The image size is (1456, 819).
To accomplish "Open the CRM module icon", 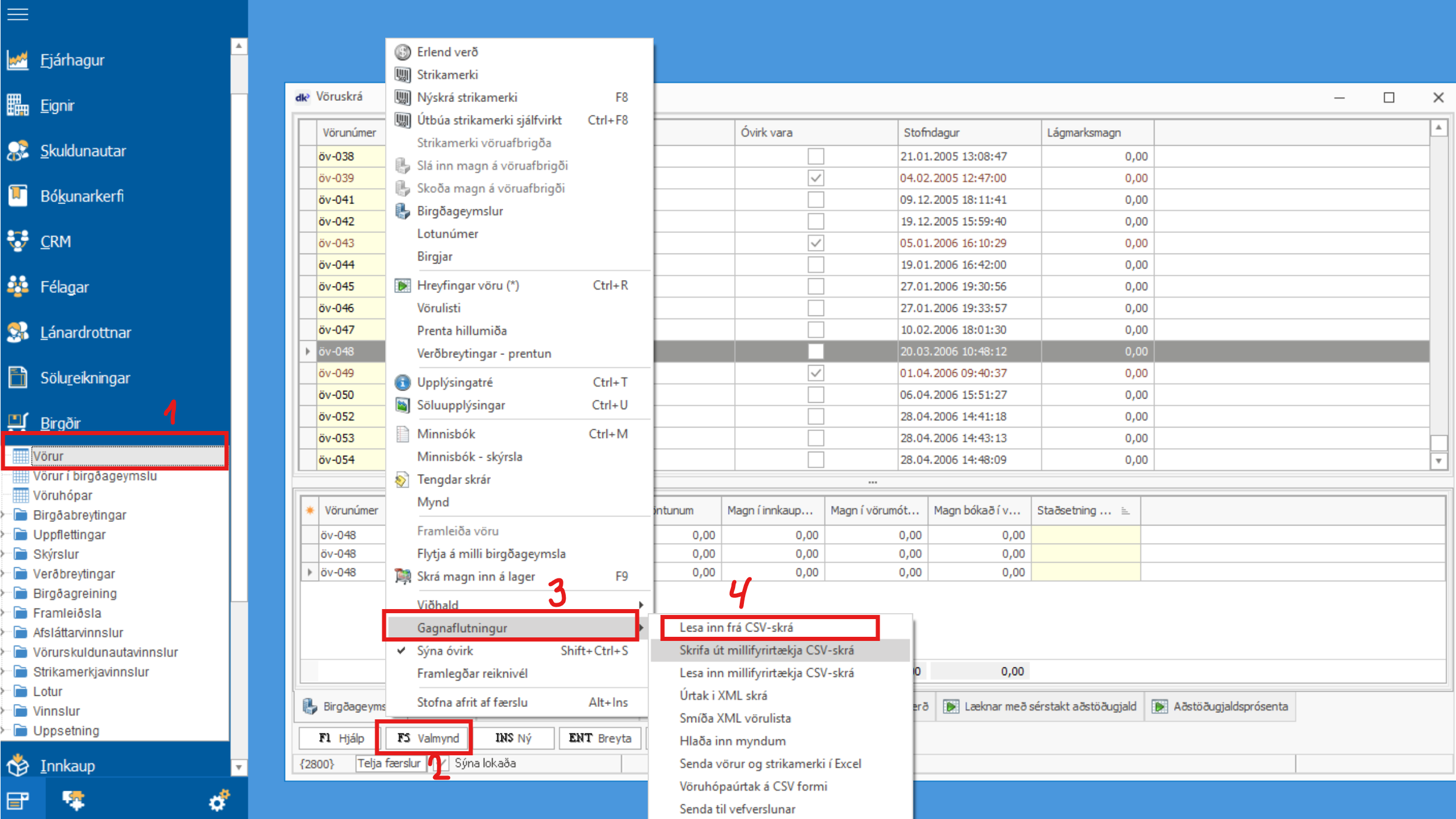I will pos(18,241).
